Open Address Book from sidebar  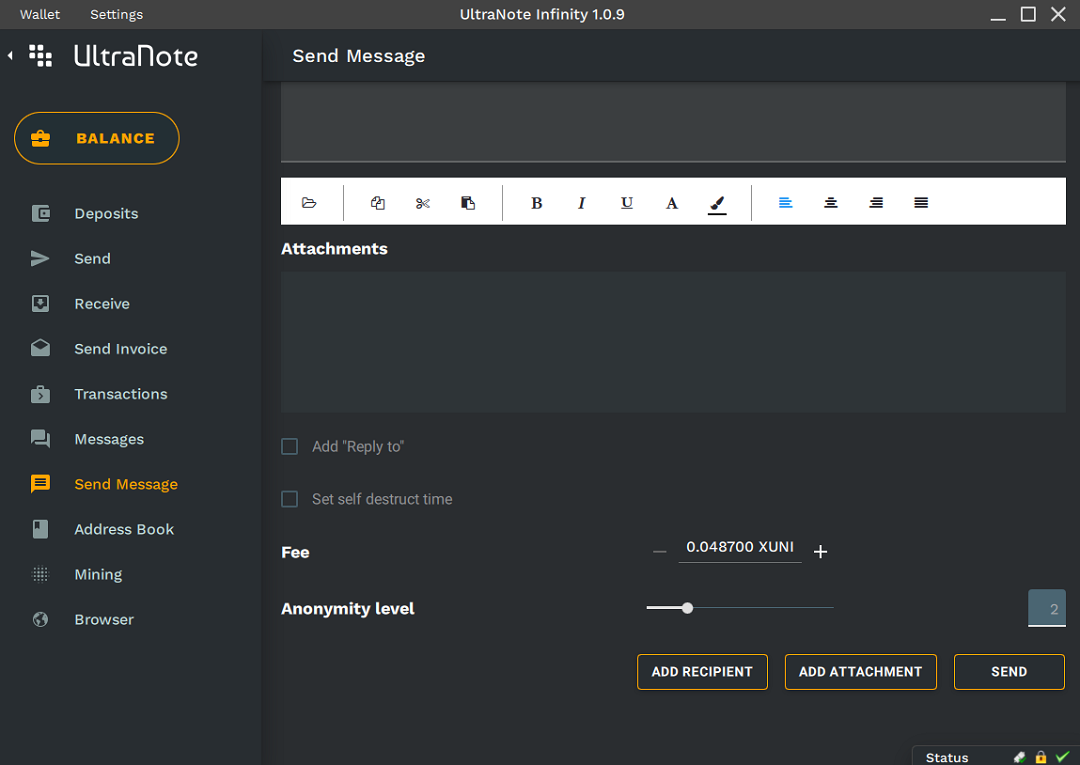click(x=124, y=529)
